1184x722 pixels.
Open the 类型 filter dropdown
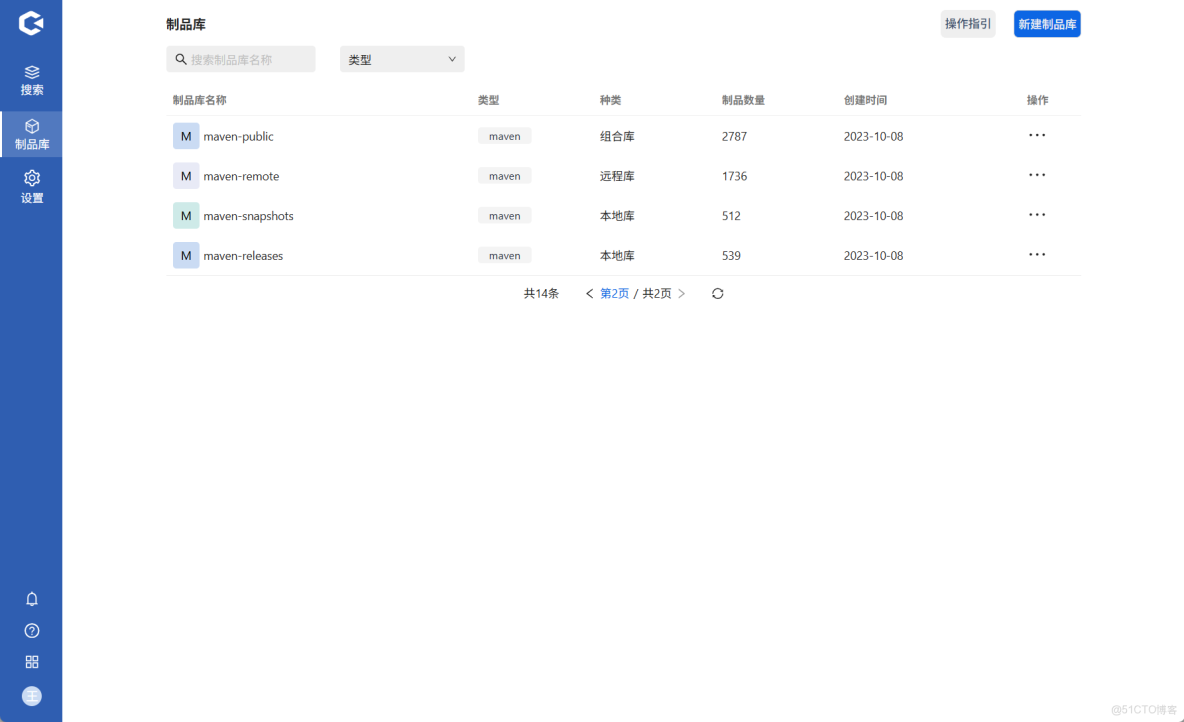(401, 58)
